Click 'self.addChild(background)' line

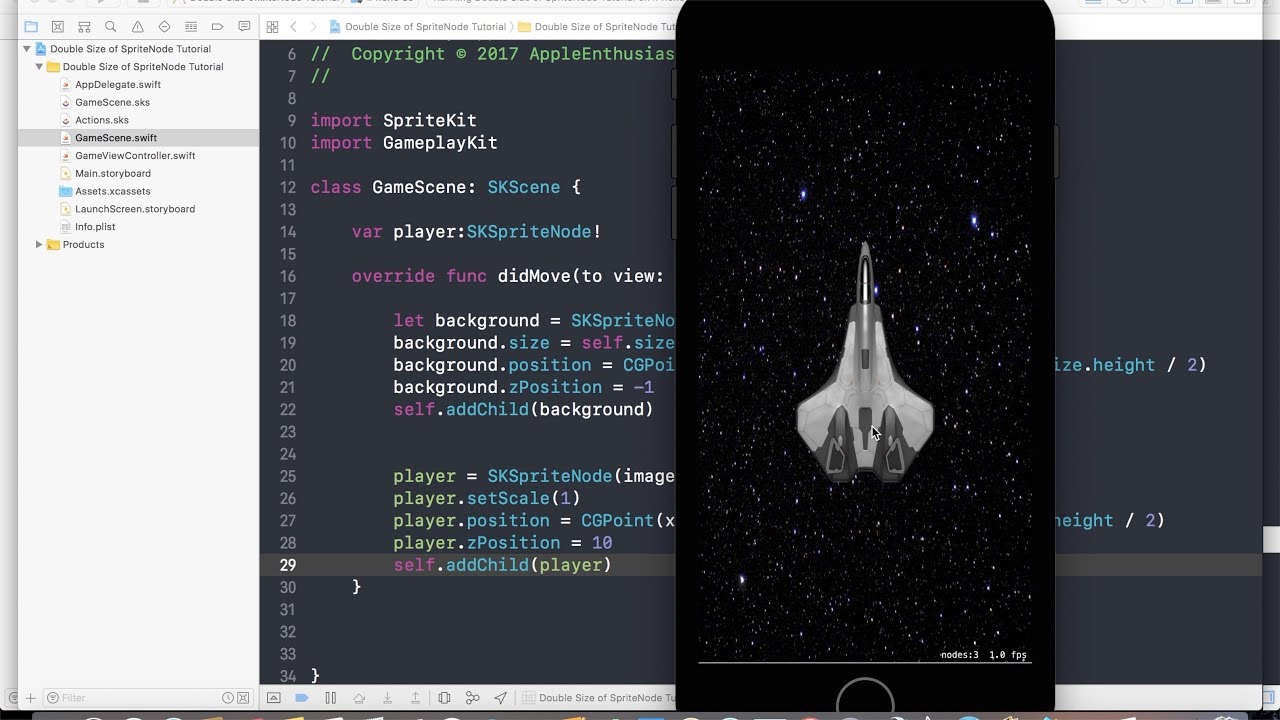coord(523,410)
